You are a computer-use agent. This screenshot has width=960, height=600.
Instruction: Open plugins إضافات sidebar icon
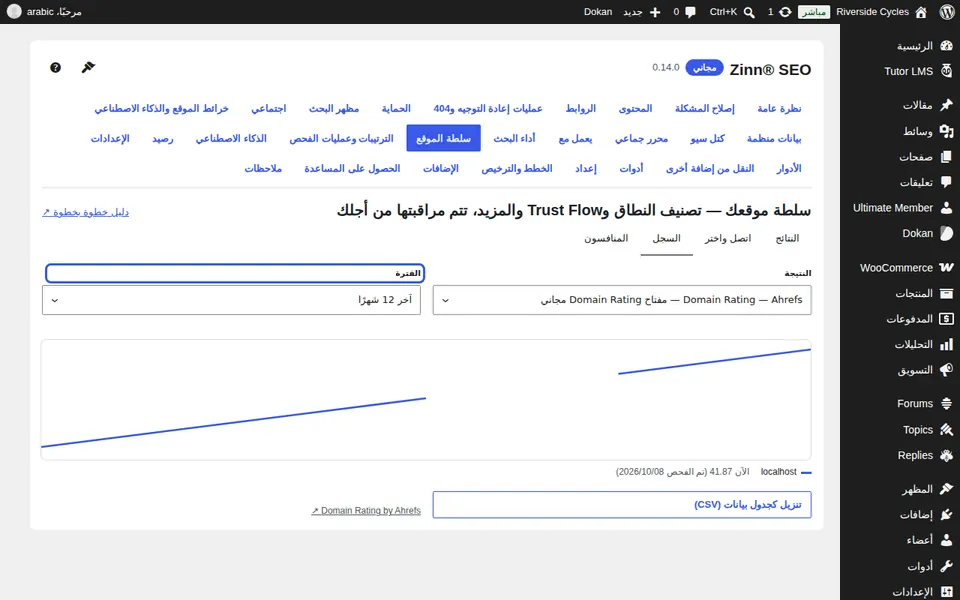click(947, 515)
